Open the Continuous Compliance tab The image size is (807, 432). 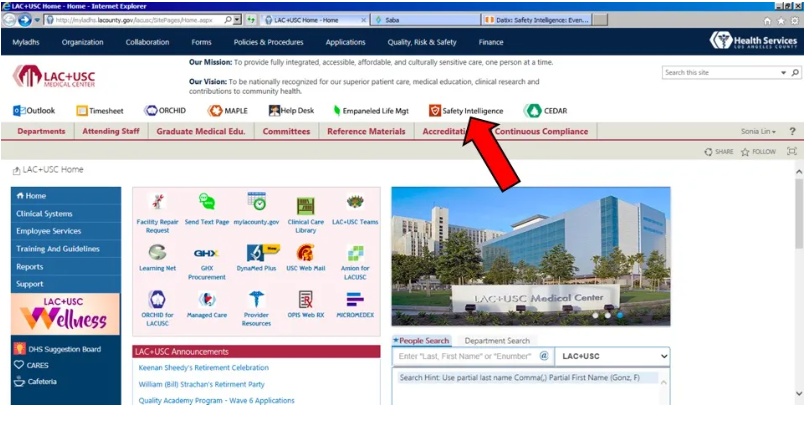pyautogui.click(x=541, y=131)
